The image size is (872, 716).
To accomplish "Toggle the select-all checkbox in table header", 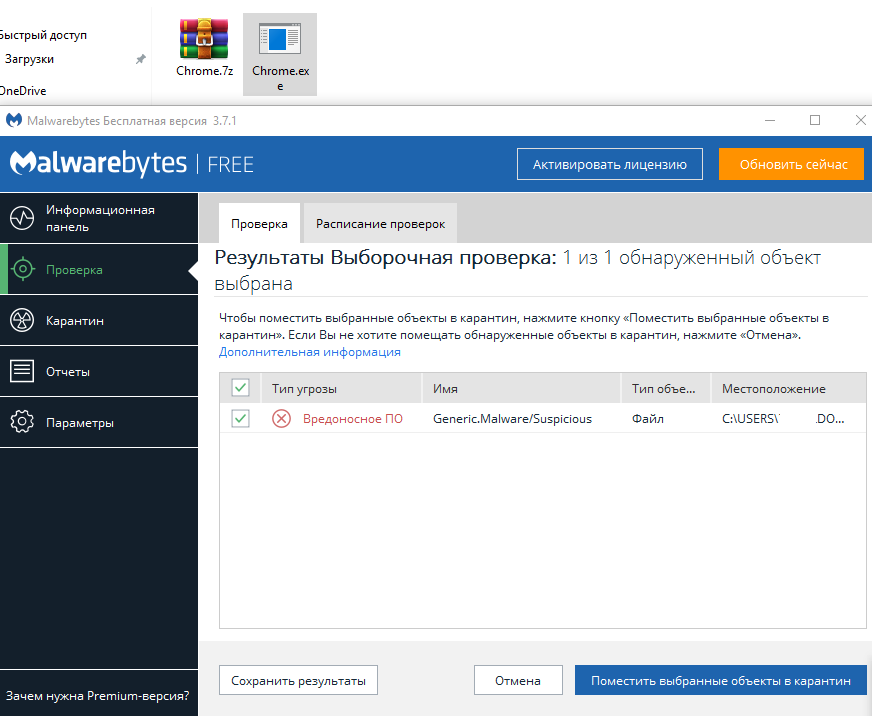I will [x=240, y=388].
